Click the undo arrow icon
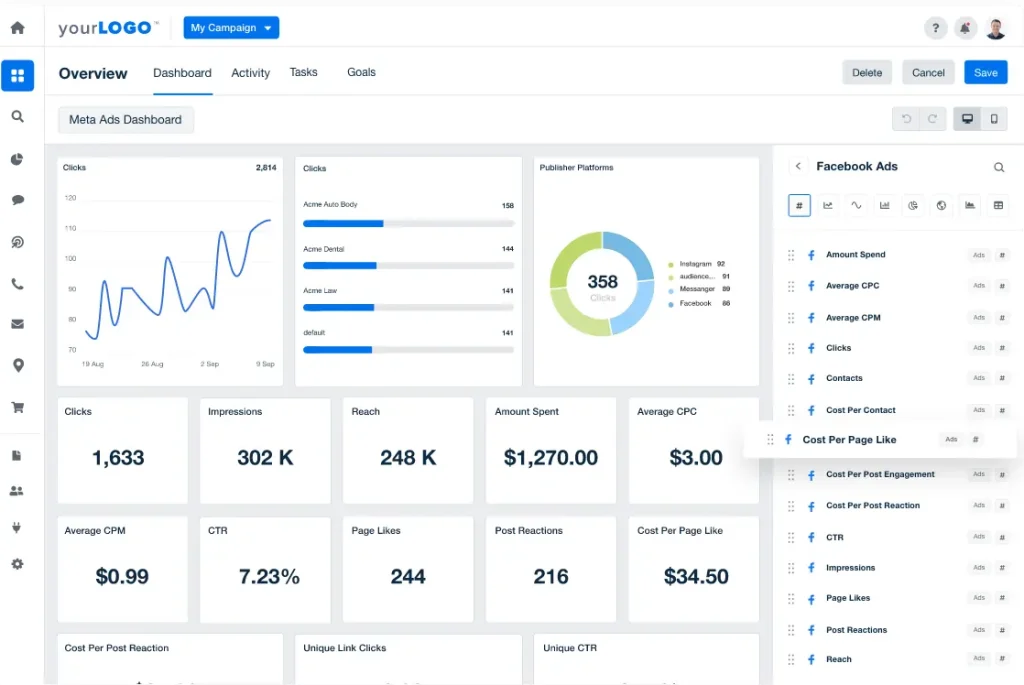The height and width of the screenshot is (685, 1024). click(x=906, y=119)
